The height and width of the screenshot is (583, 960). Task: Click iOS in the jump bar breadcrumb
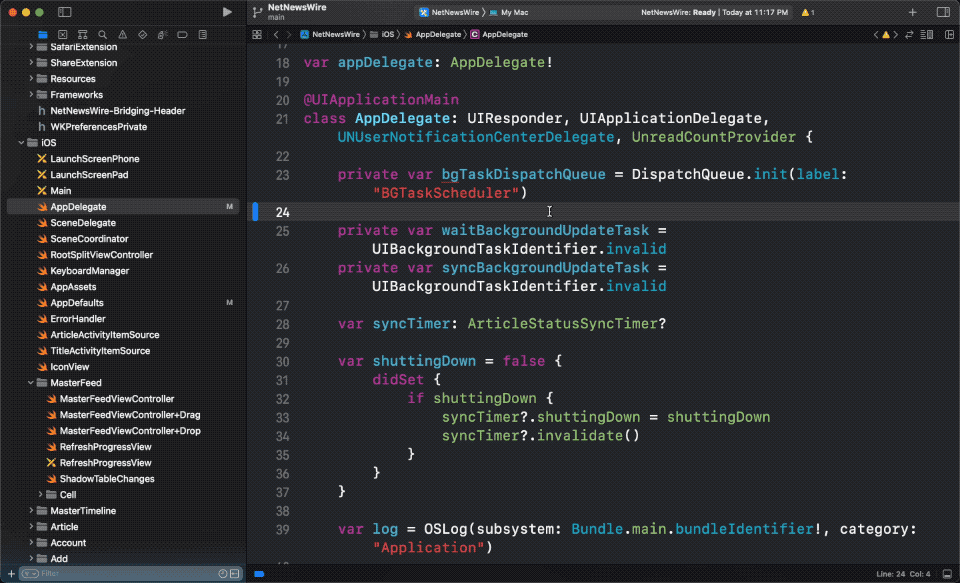click(388, 34)
